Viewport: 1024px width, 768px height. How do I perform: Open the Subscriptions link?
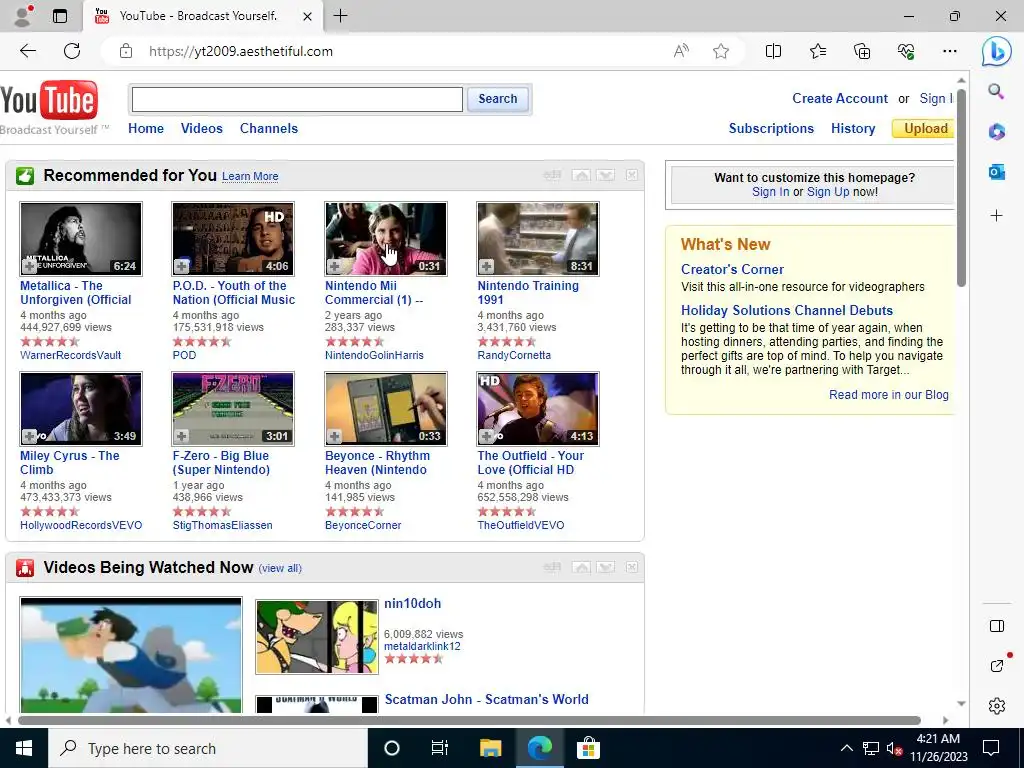(x=771, y=129)
